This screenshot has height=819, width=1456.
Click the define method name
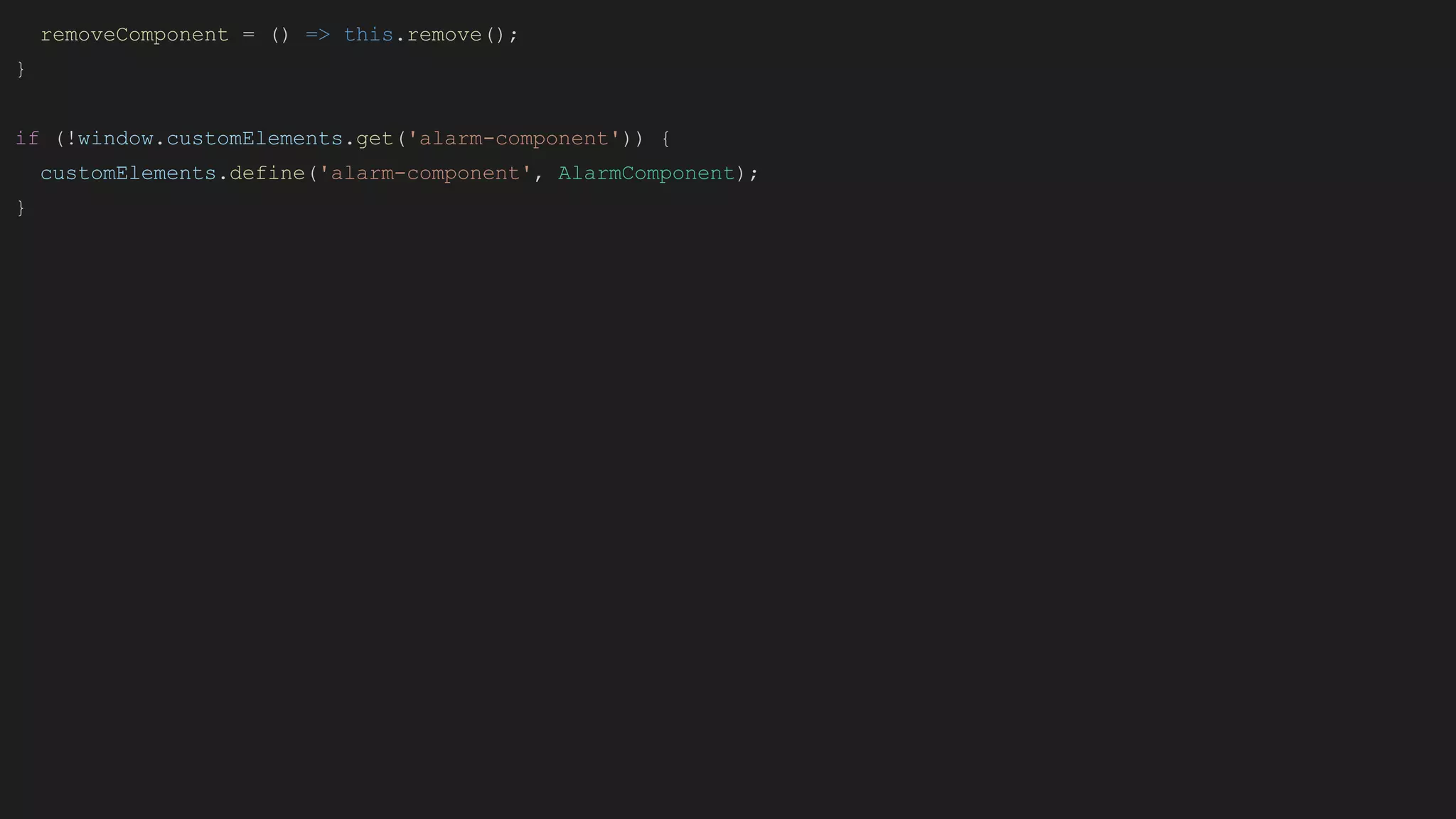[x=267, y=173]
